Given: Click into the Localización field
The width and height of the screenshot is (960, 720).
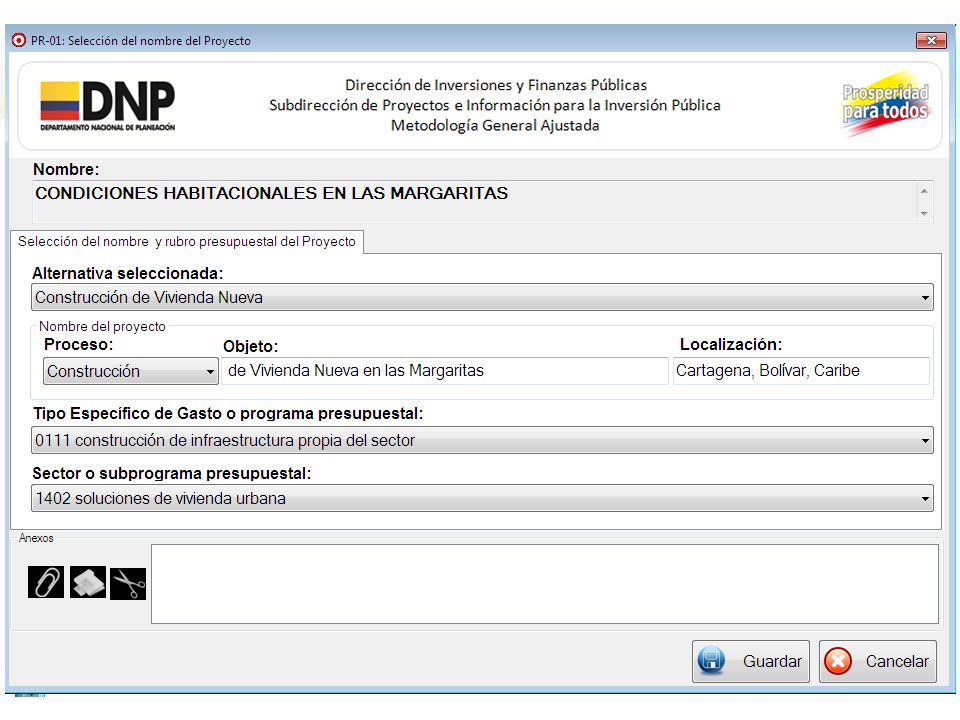Looking at the screenshot, I should 801,371.
